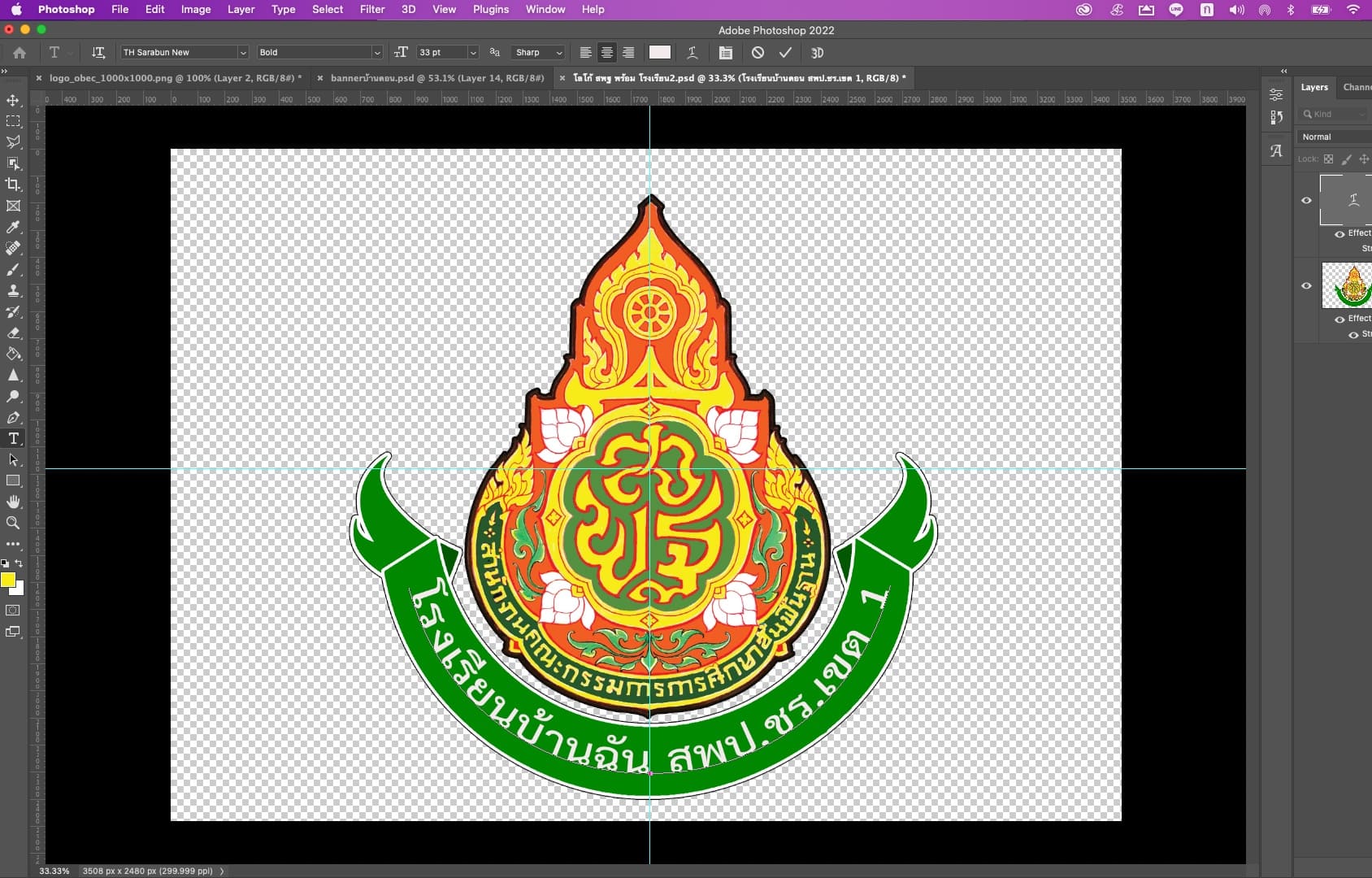This screenshot has height=878, width=1372.
Task: Toggle Quick Mask mode
Action: [x=13, y=610]
